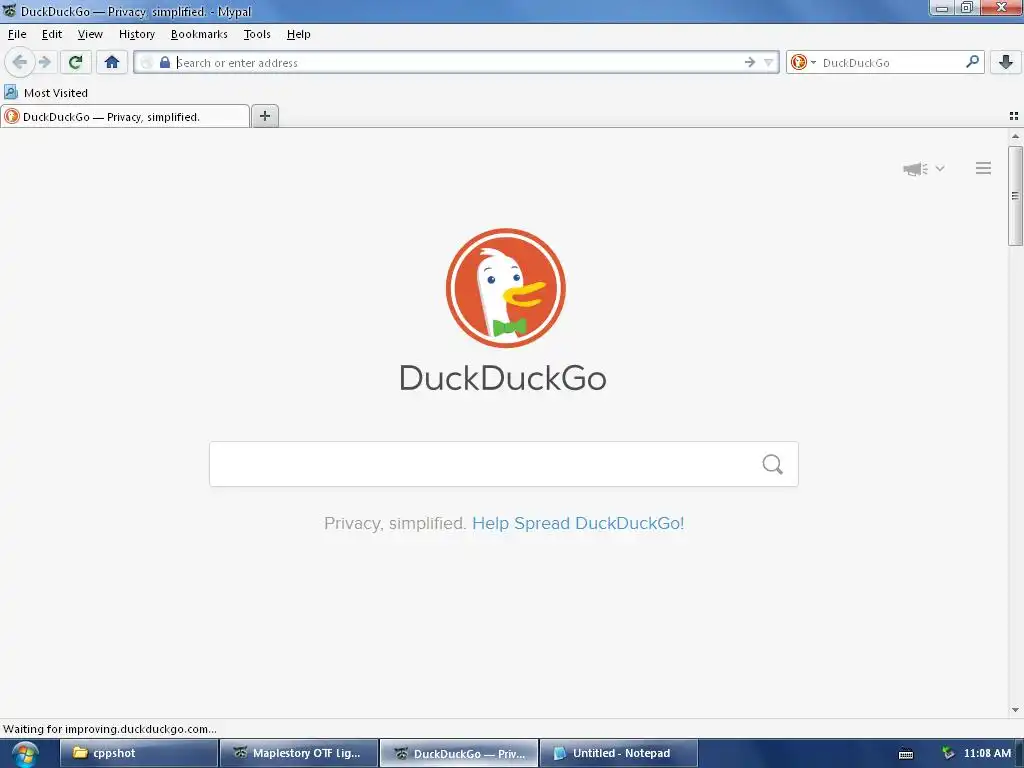Click the DuckDuckGo duck logo

[505, 288]
